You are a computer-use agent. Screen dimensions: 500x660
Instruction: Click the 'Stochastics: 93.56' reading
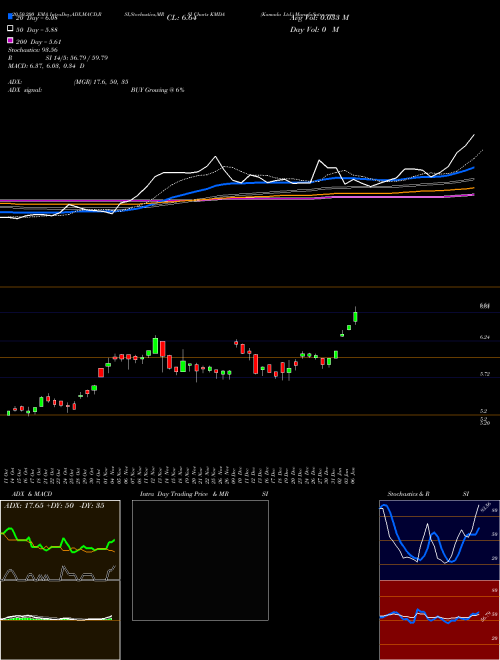pos(32,50)
